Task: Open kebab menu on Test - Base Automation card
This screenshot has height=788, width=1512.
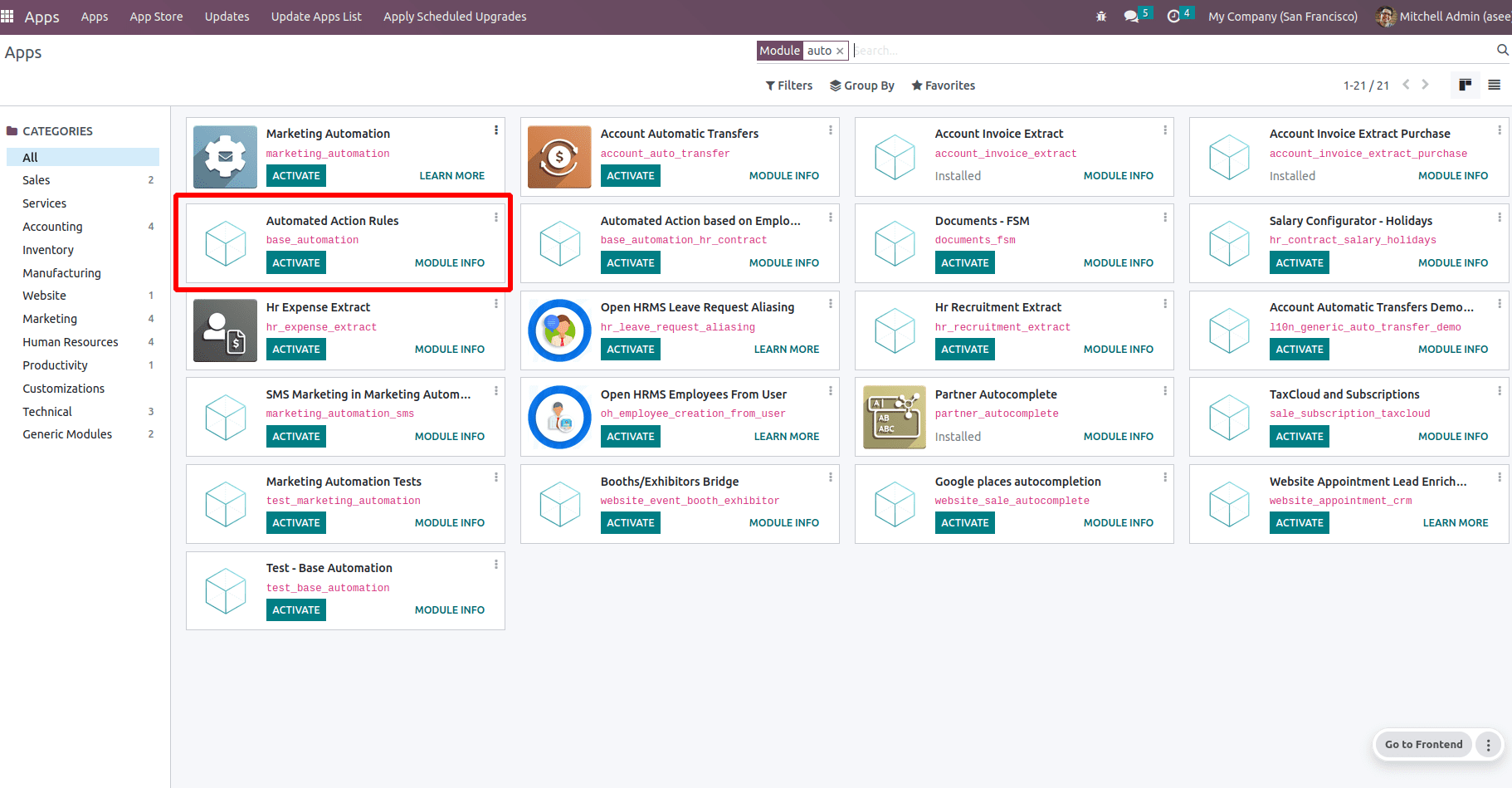Action: point(496,565)
